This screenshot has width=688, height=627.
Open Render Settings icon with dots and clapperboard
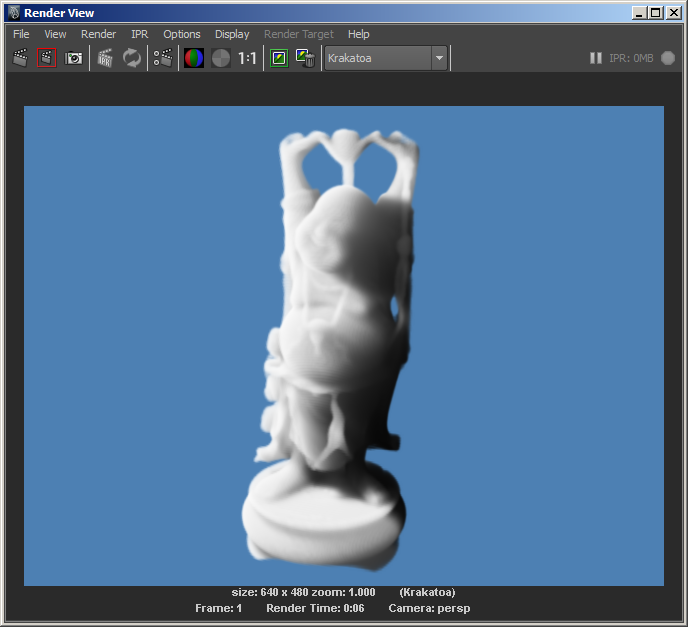tap(163, 58)
